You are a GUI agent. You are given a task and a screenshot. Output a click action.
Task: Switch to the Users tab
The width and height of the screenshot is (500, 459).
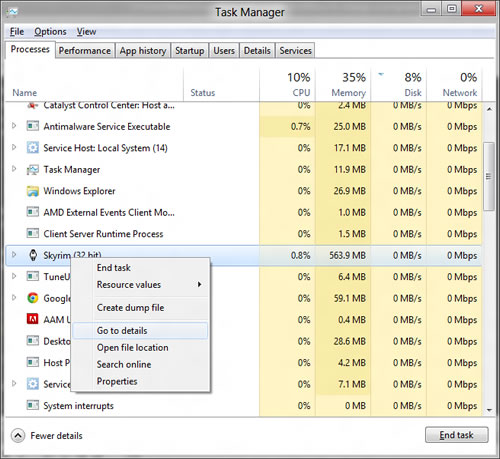tap(224, 51)
